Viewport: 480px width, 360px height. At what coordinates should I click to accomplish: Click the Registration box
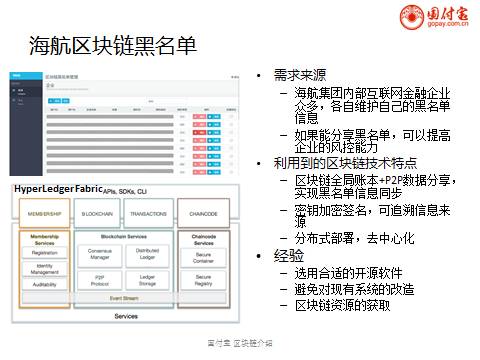click(44, 253)
